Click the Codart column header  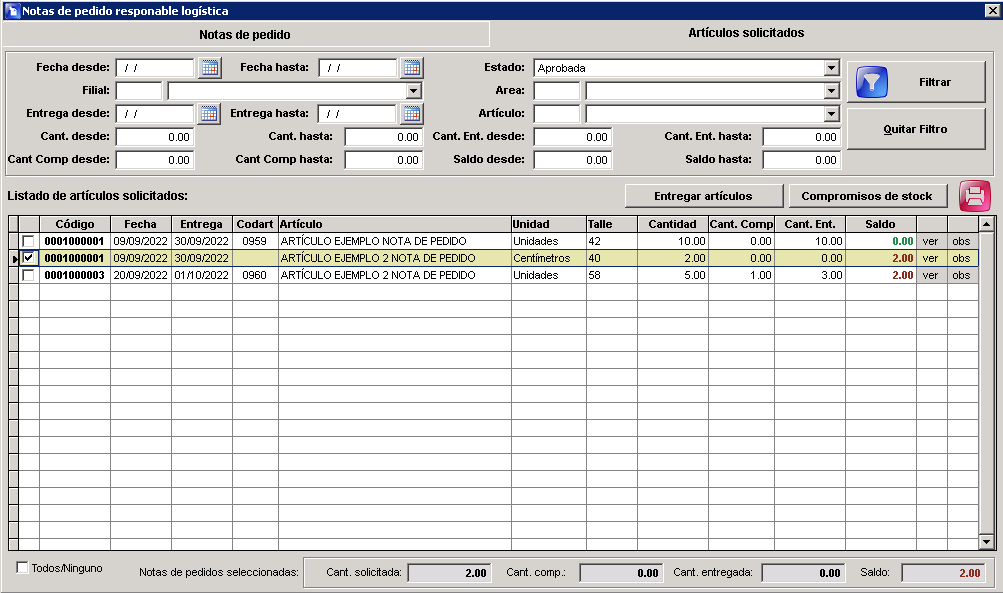(x=255, y=224)
